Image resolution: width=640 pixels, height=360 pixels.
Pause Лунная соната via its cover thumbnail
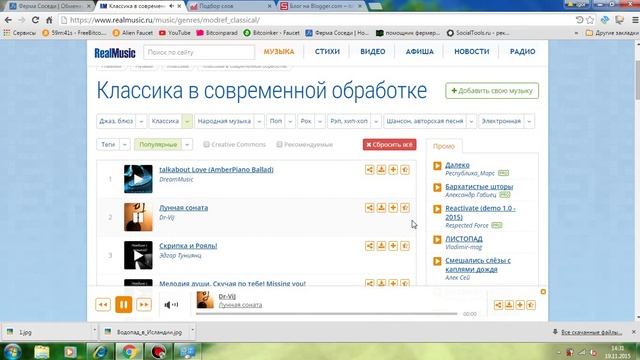[138, 217]
